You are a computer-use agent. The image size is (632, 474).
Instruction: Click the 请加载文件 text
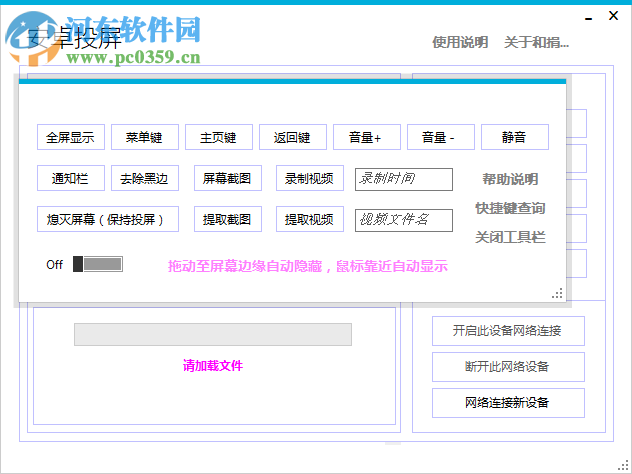click(x=213, y=366)
